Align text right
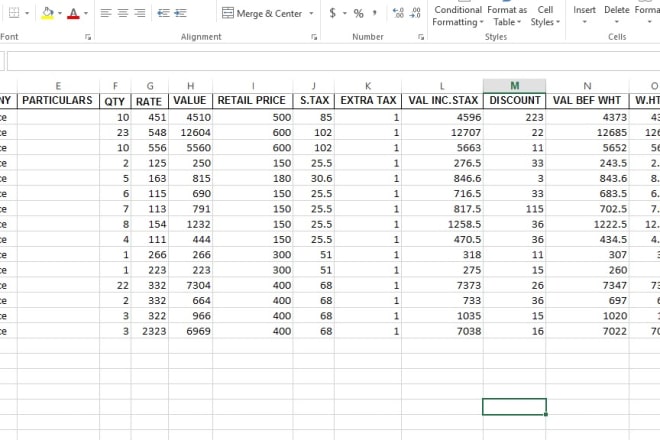This screenshot has height=440, width=660. point(139,13)
